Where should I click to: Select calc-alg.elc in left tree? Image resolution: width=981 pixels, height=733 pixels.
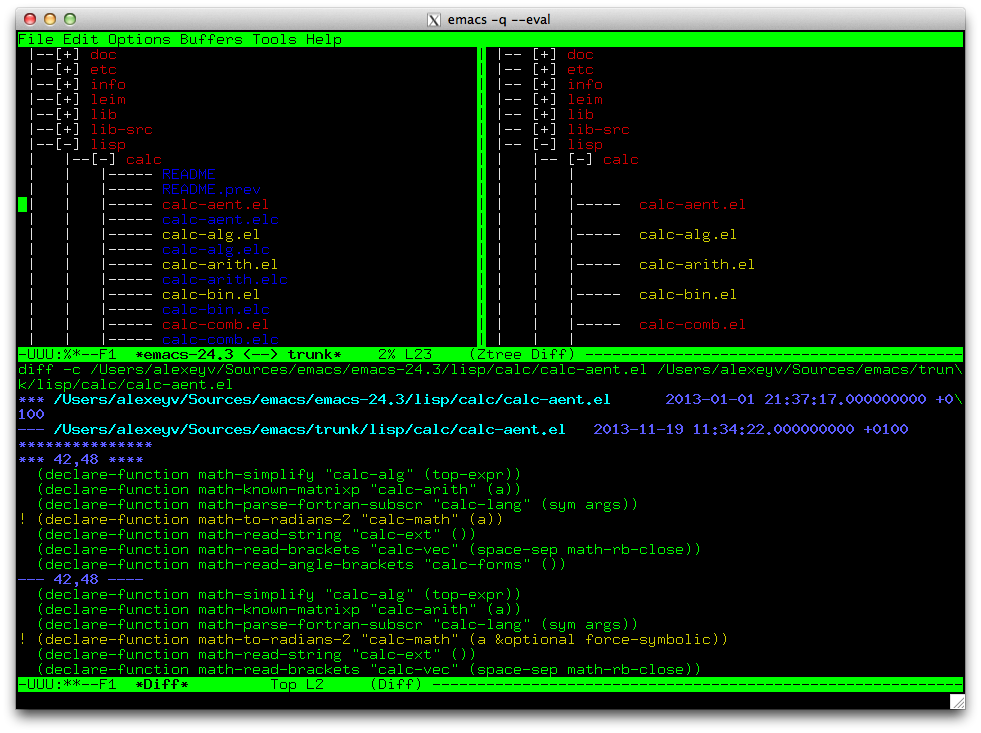click(216, 250)
